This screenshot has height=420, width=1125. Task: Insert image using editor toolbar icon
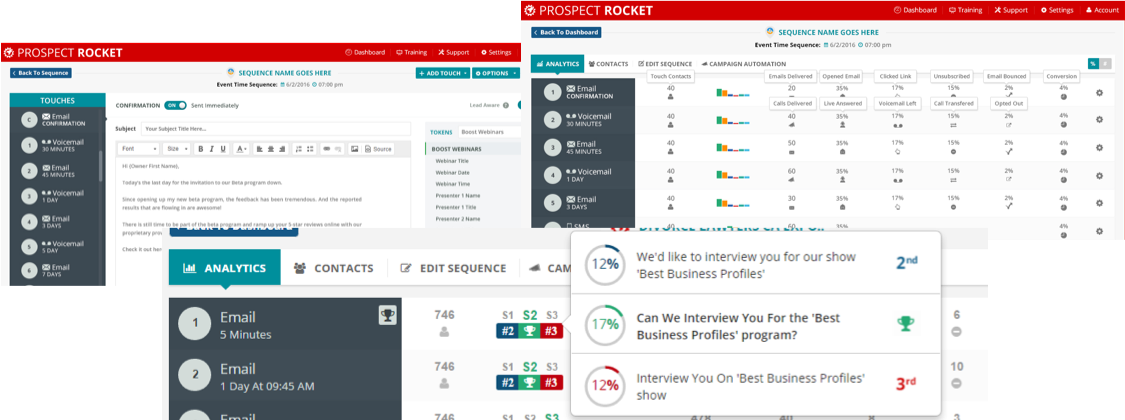coord(354,149)
